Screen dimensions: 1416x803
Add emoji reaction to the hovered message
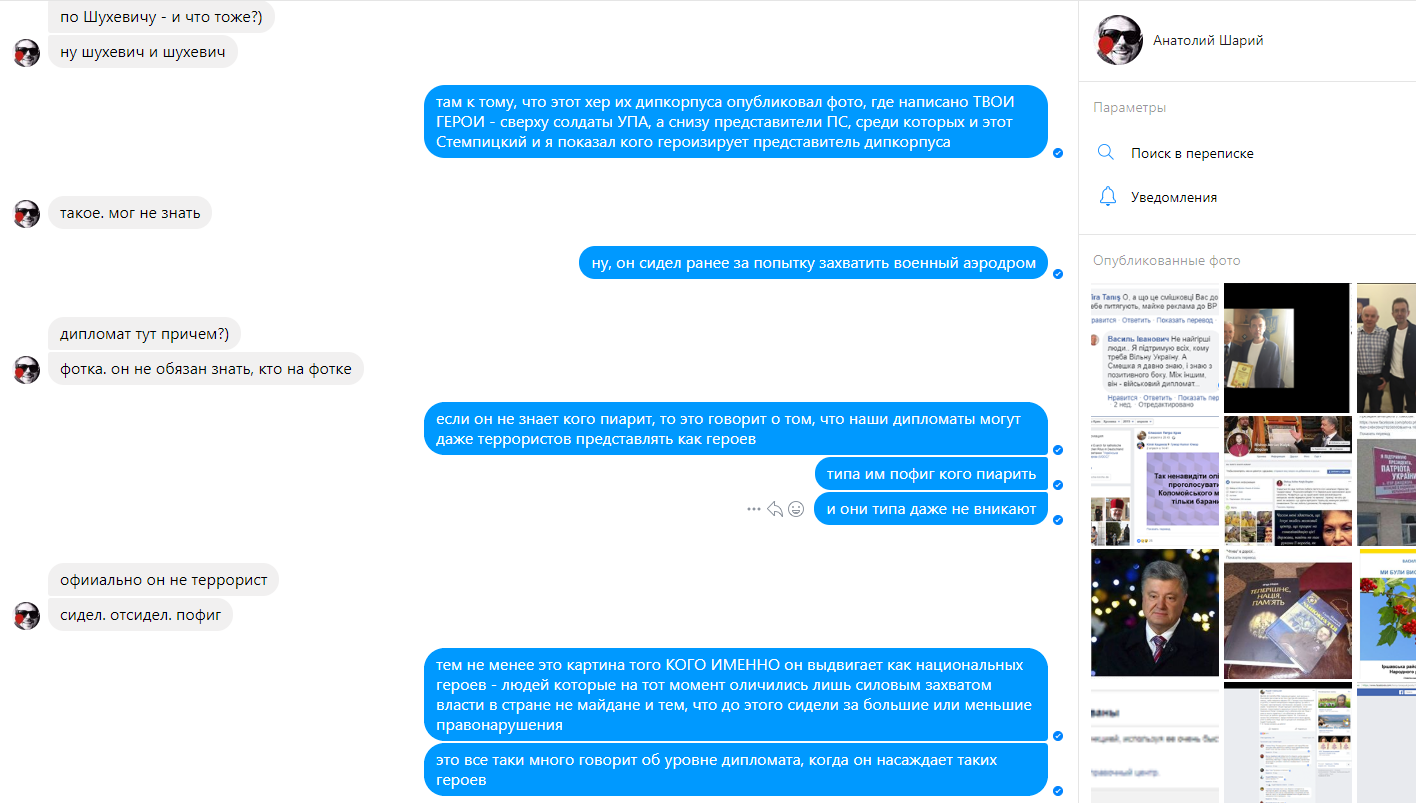(796, 509)
